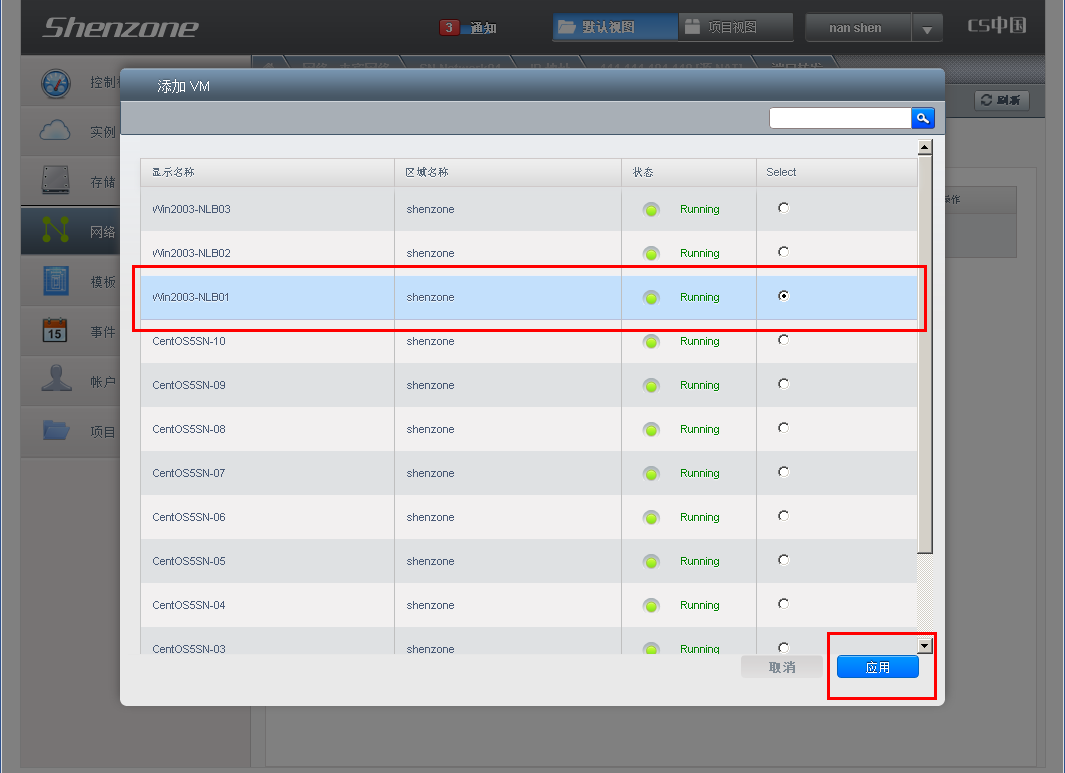Viewport: 1065px width, 773px height.
Task: Switch to the 项目视图 project view tab
Action: coord(735,27)
